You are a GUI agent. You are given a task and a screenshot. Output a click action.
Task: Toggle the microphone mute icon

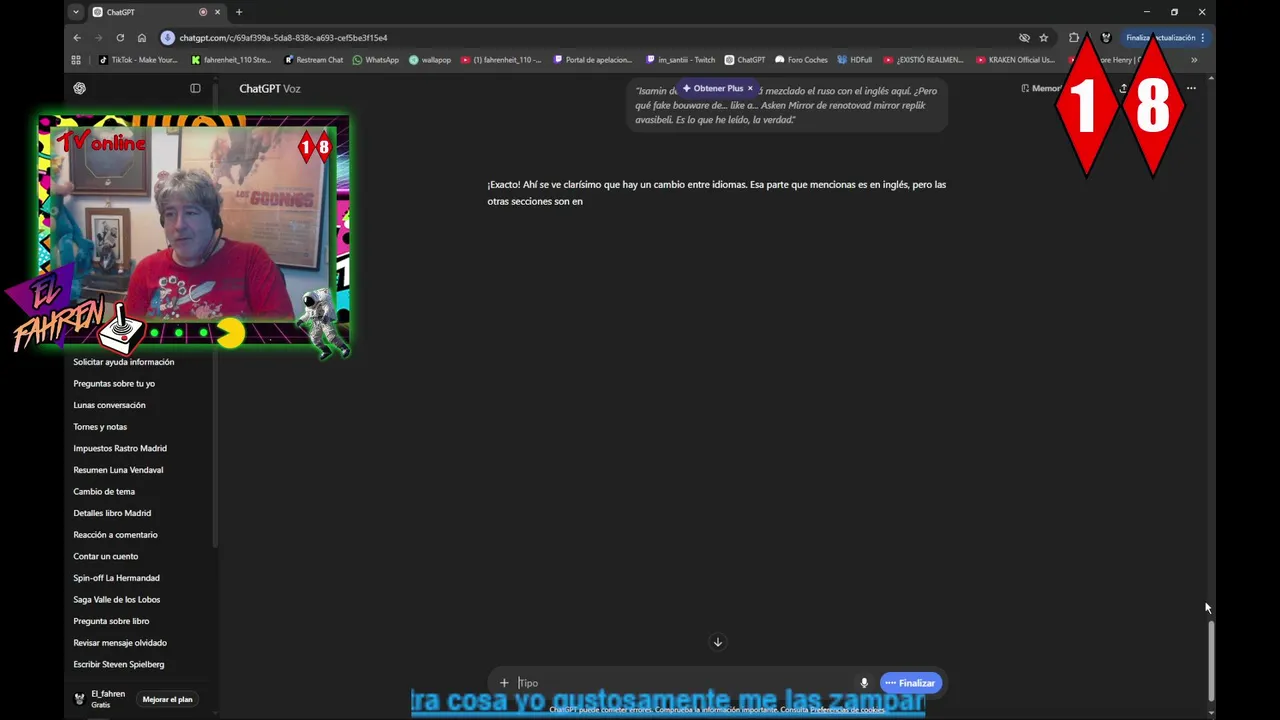tap(864, 683)
